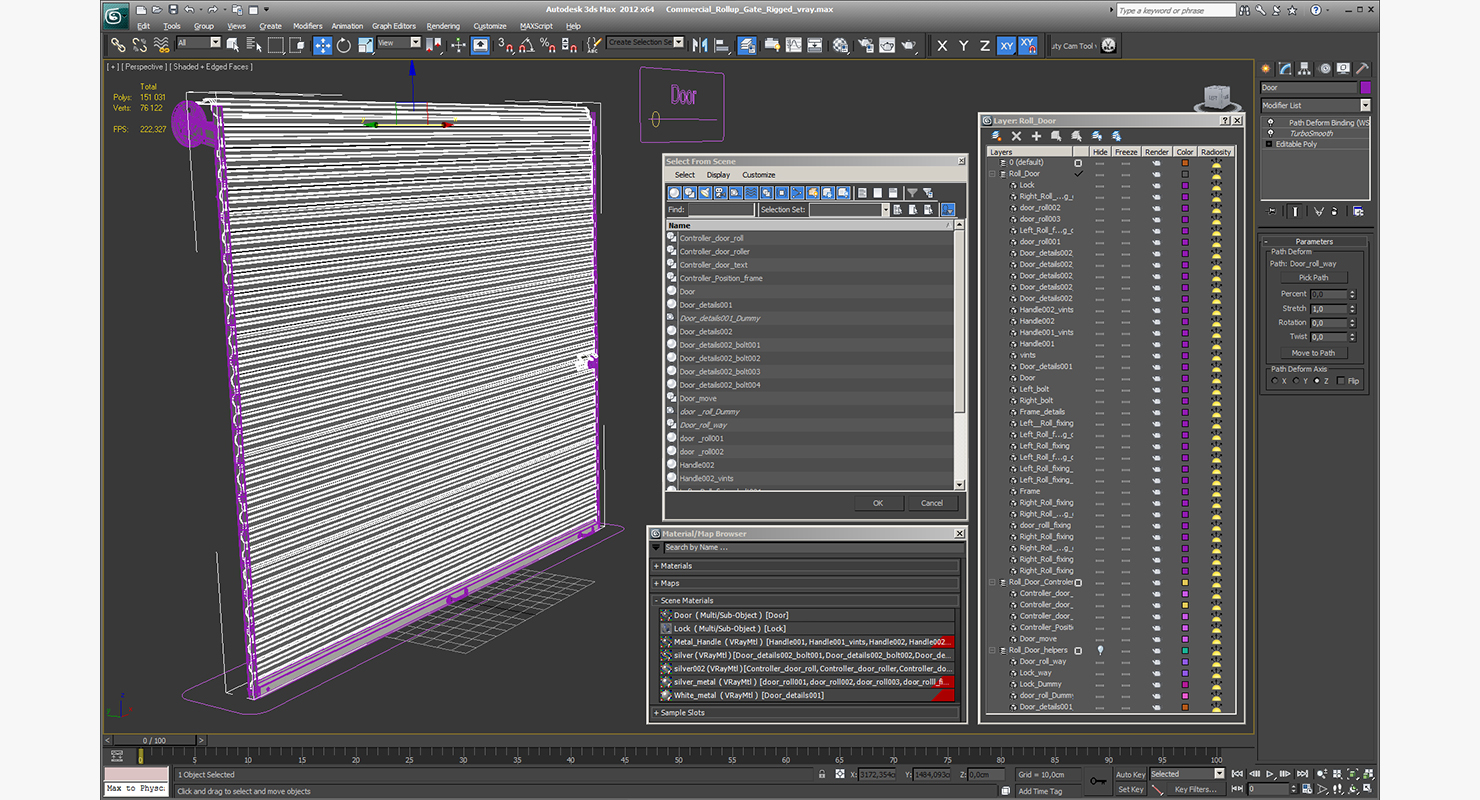Click the Unlink Selection tool icon
Image resolution: width=1480 pixels, height=800 pixels.
pyautogui.click(x=140, y=45)
